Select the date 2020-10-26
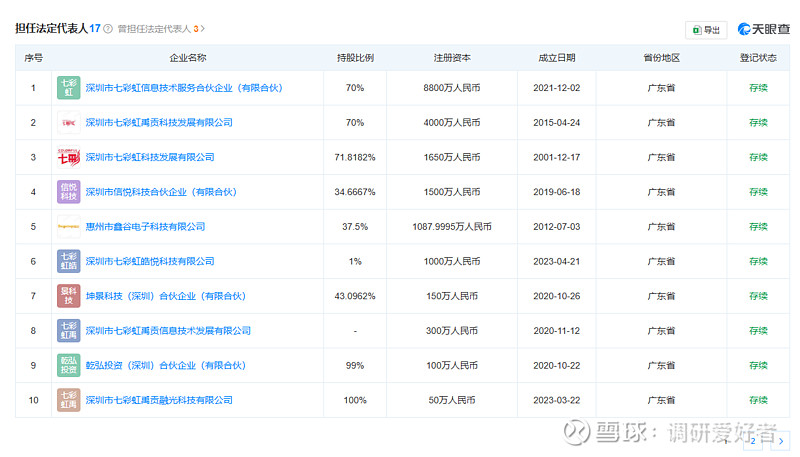 (557, 296)
